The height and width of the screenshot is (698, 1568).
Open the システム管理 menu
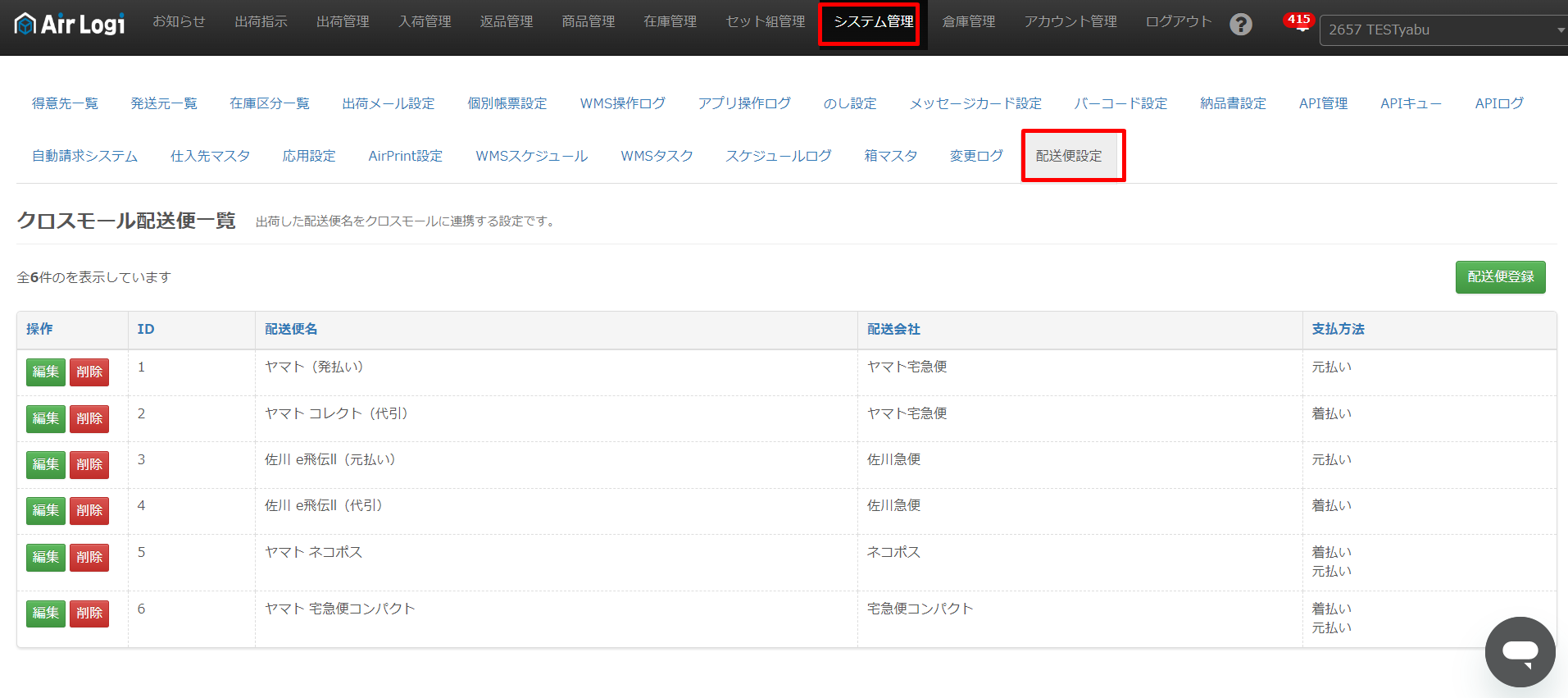point(872,22)
